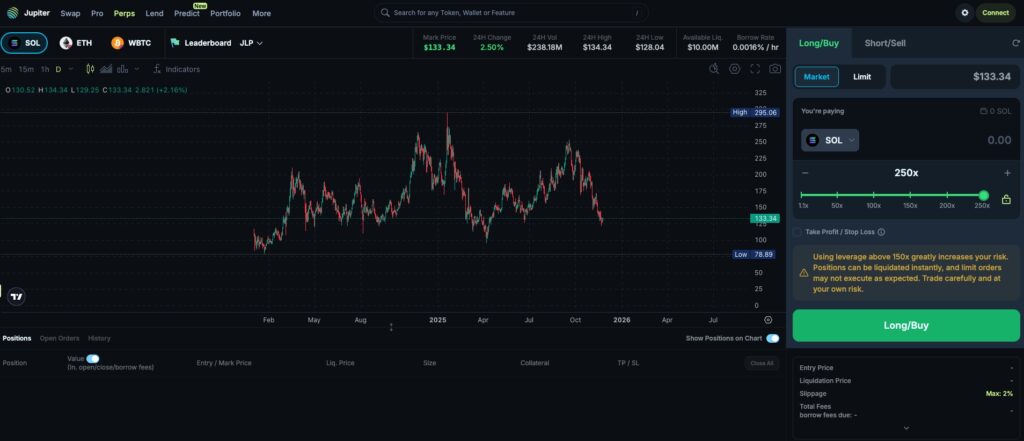Open the Indicators menu

pyautogui.click(x=176, y=69)
